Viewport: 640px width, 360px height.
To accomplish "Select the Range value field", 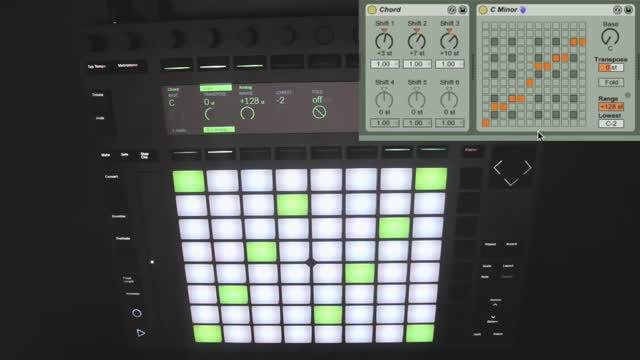I will tap(611, 107).
